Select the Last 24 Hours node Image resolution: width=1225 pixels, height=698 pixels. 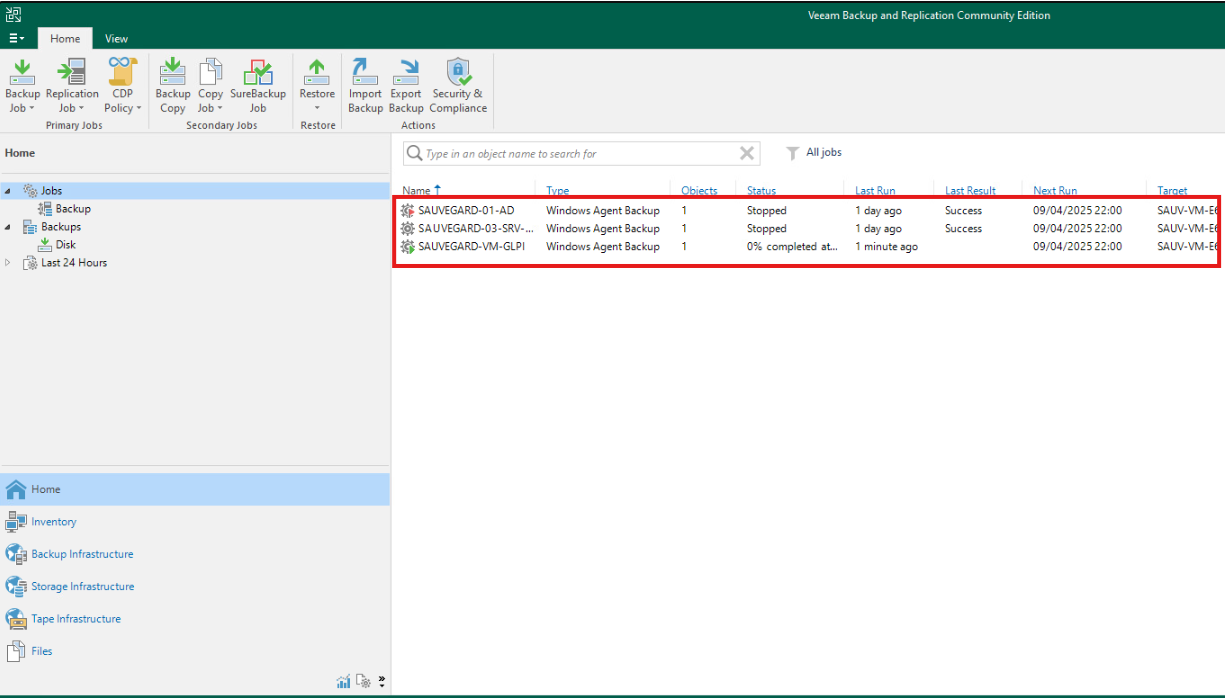[74, 263]
